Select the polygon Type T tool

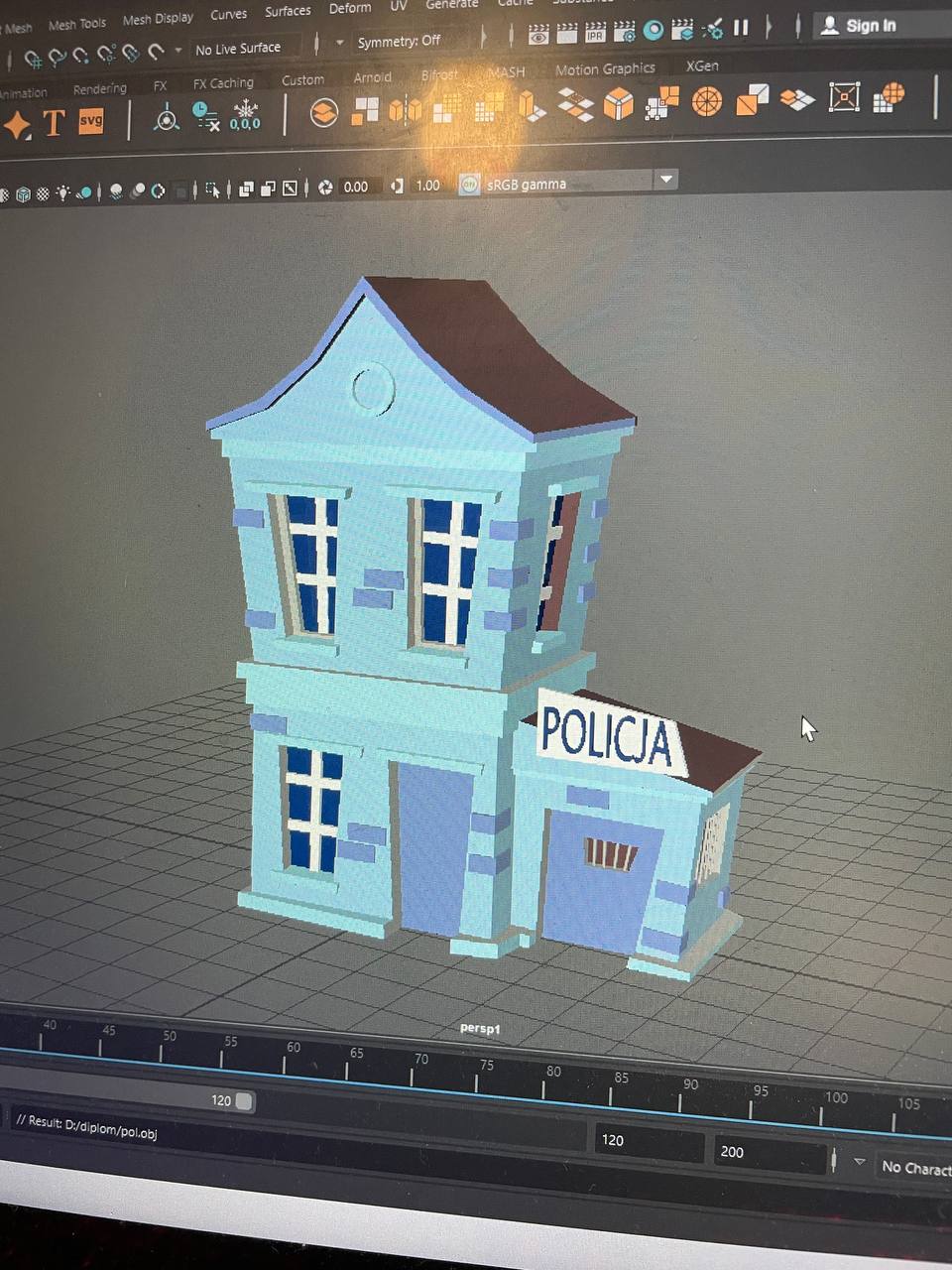click(x=54, y=123)
